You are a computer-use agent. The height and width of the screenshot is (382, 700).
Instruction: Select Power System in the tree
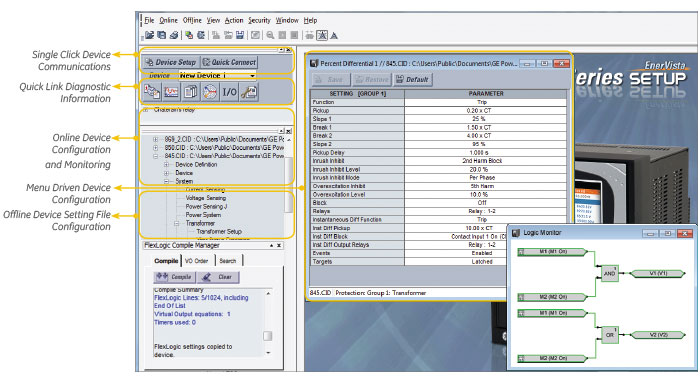tap(203, 215)
